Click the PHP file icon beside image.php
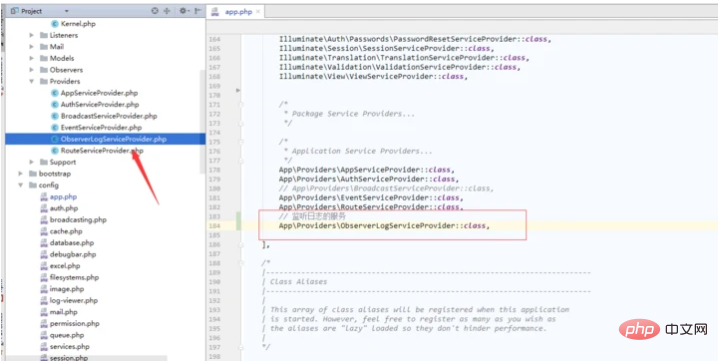 [44, 289]
